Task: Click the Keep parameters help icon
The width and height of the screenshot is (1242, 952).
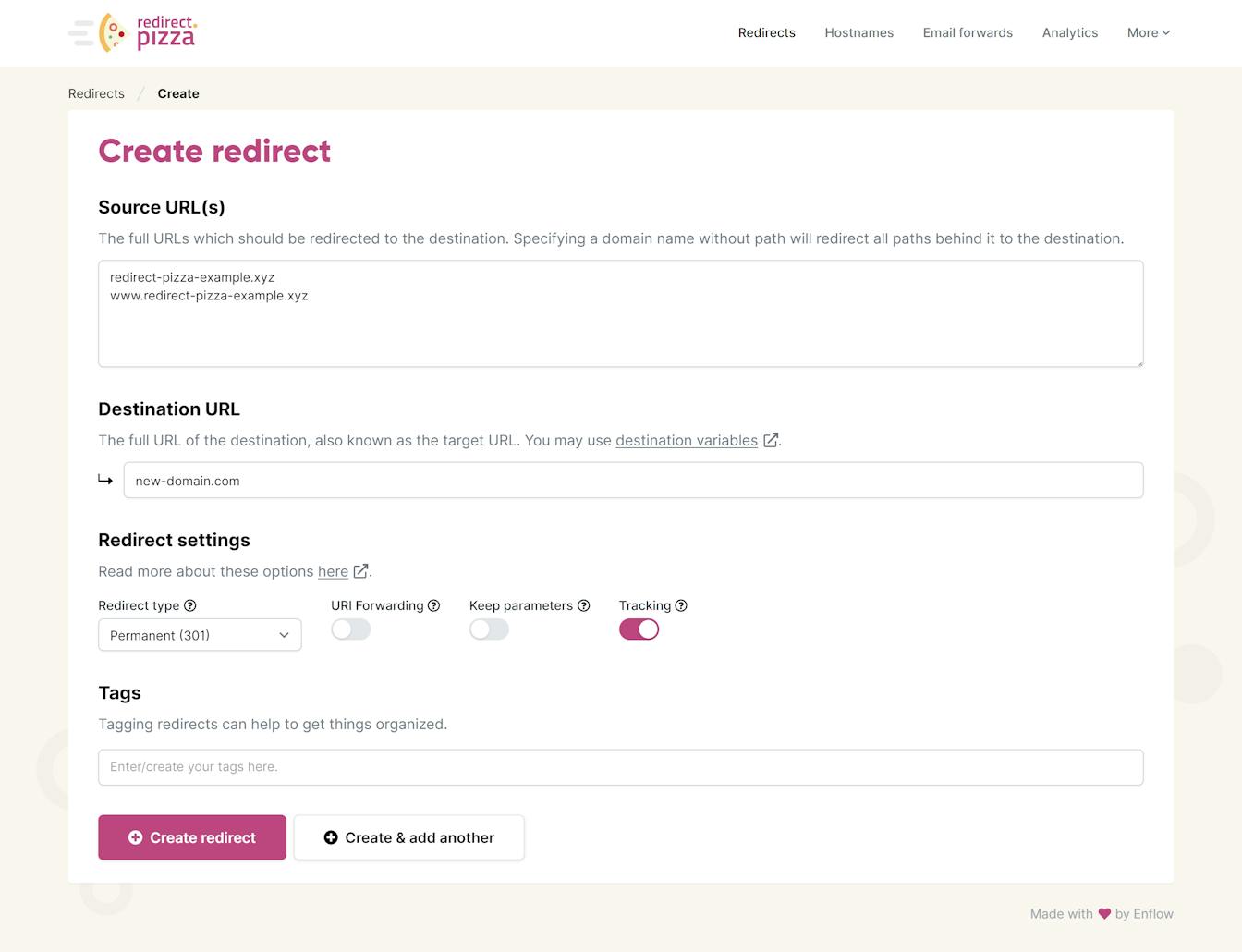Action: tap(584, 605)
